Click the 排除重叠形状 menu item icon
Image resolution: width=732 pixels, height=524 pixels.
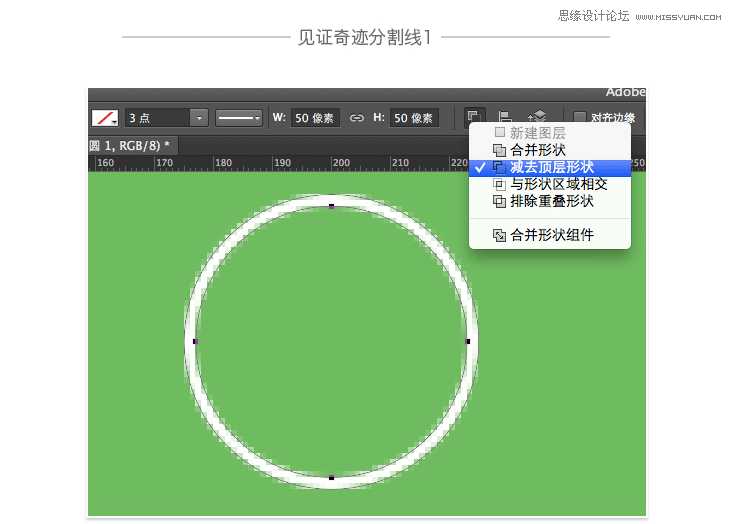point(499,201)
